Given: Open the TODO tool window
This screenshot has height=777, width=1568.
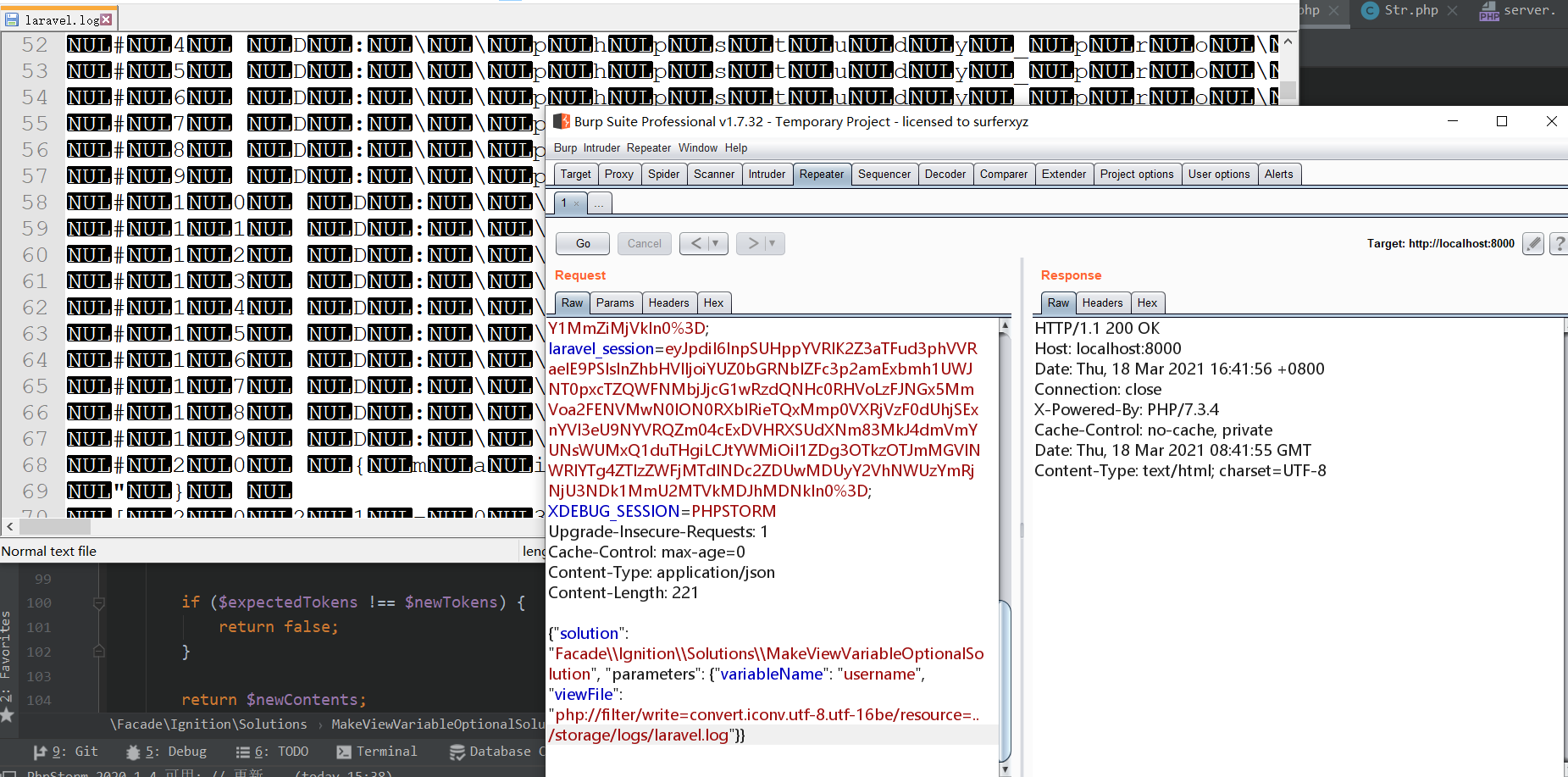Looking at the screenshot, I should point(272,752).
